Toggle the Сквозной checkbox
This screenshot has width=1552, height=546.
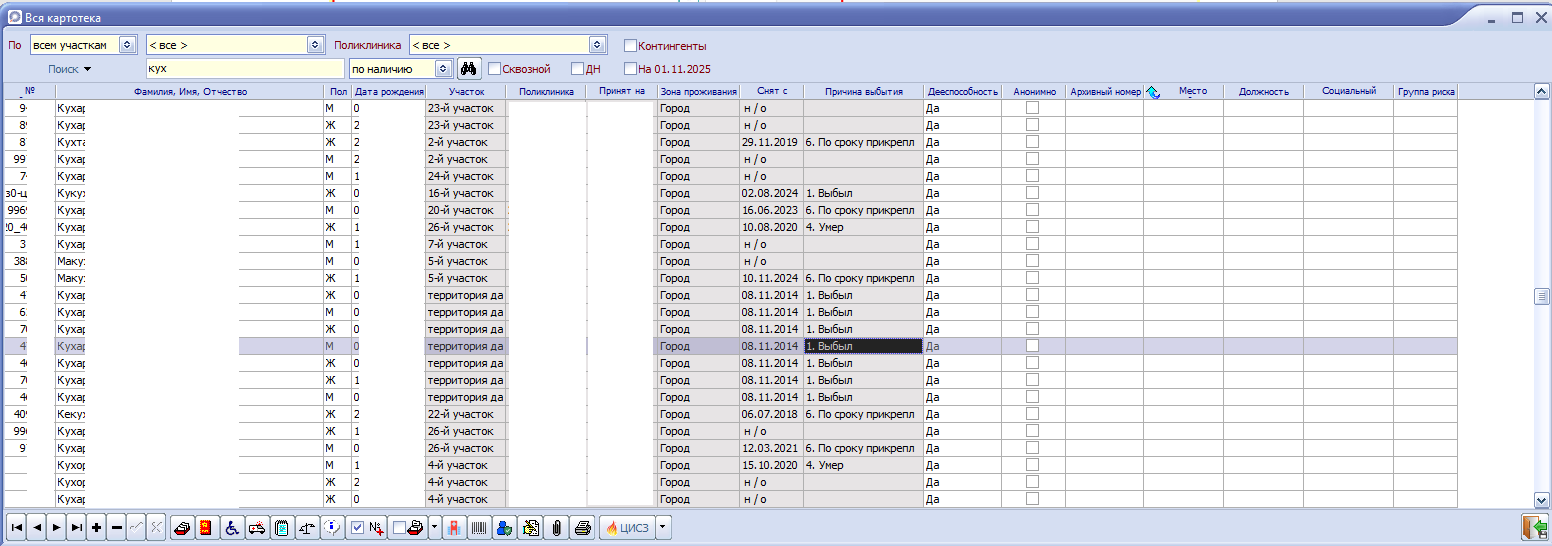tap(494, 69)
